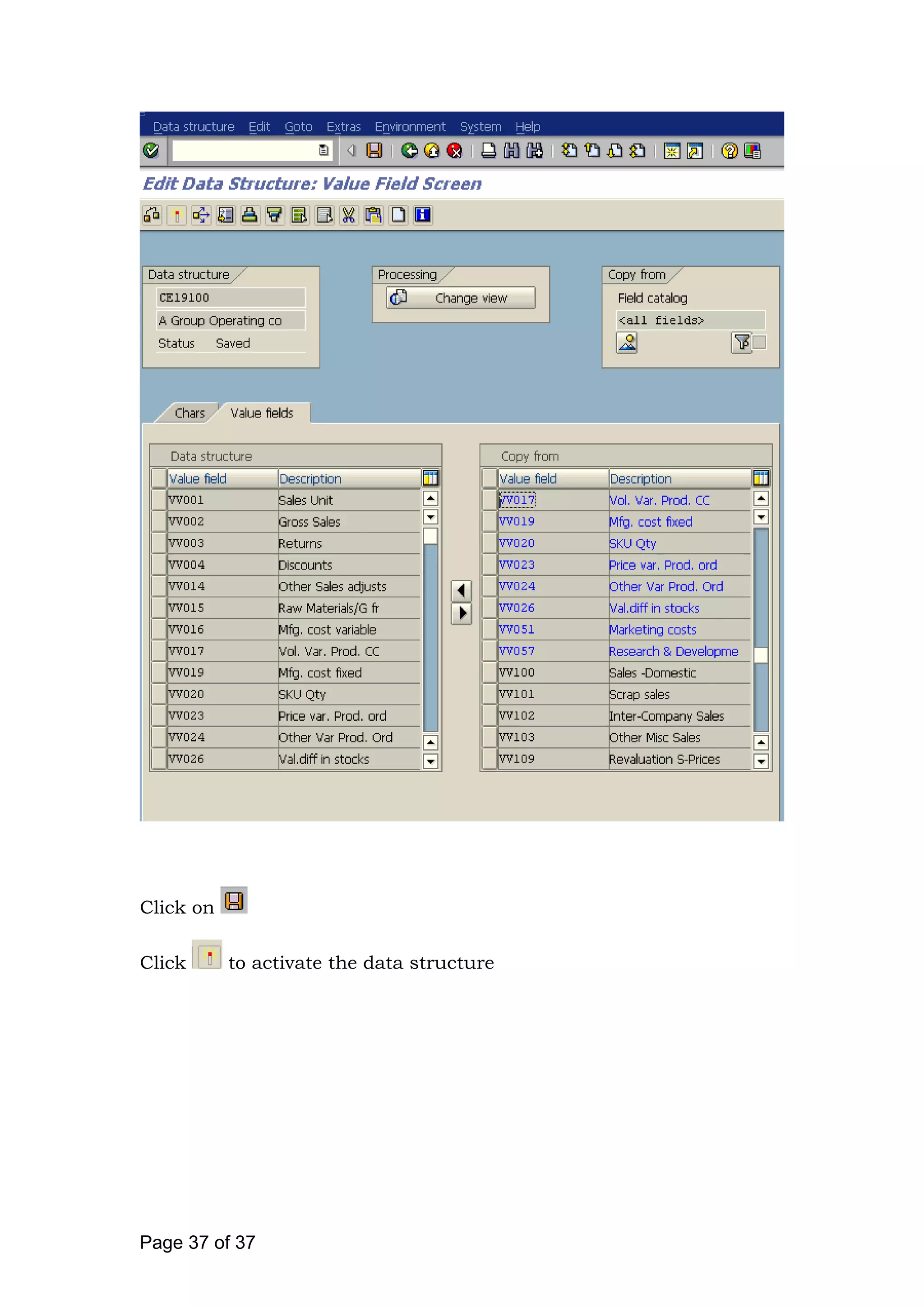Click the Cut scissors icon
The image size is (924, 1308).
pyautogui.click(x=348, y=215)
